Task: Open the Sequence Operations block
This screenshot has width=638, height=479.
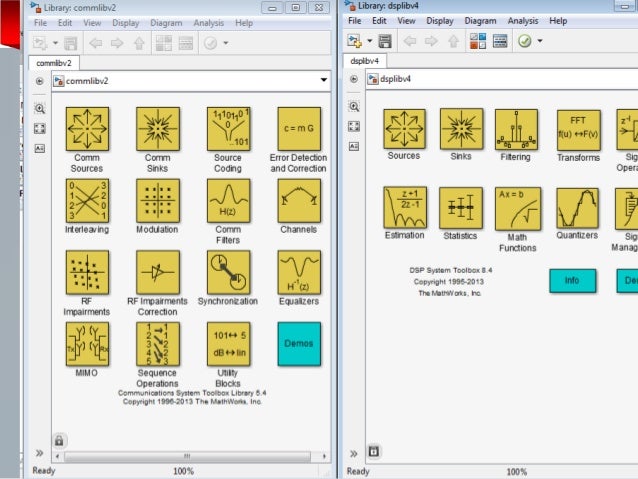Action: click(x=158, y=344)
